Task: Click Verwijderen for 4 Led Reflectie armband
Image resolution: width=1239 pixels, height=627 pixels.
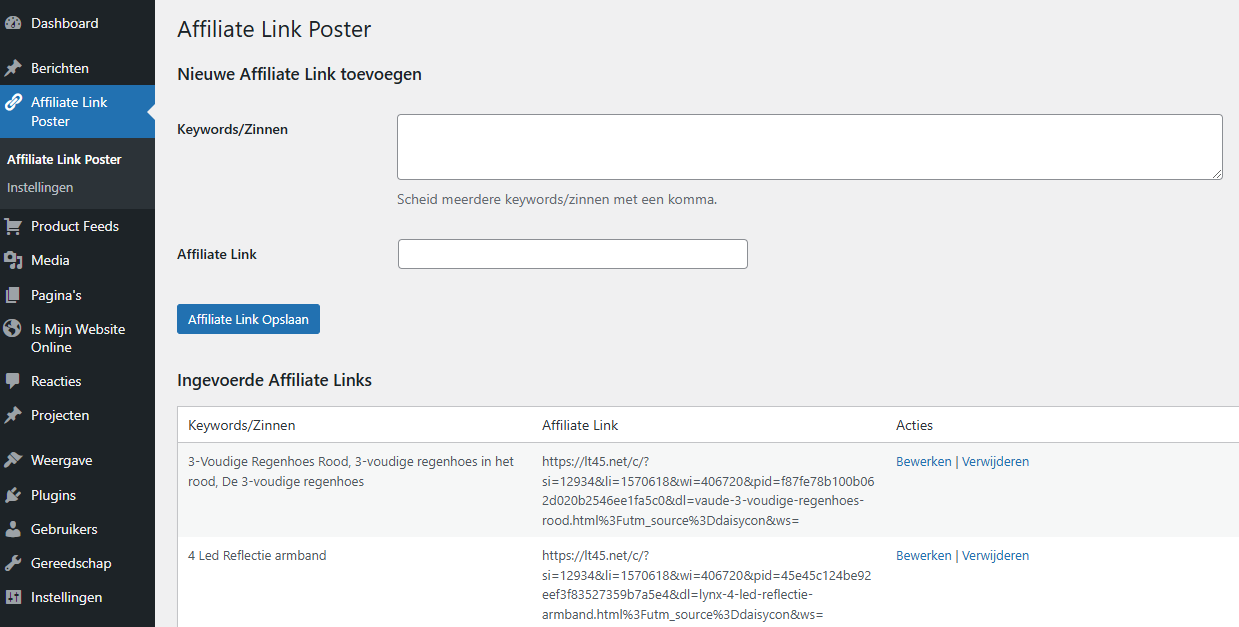Action: coord(995,555)
